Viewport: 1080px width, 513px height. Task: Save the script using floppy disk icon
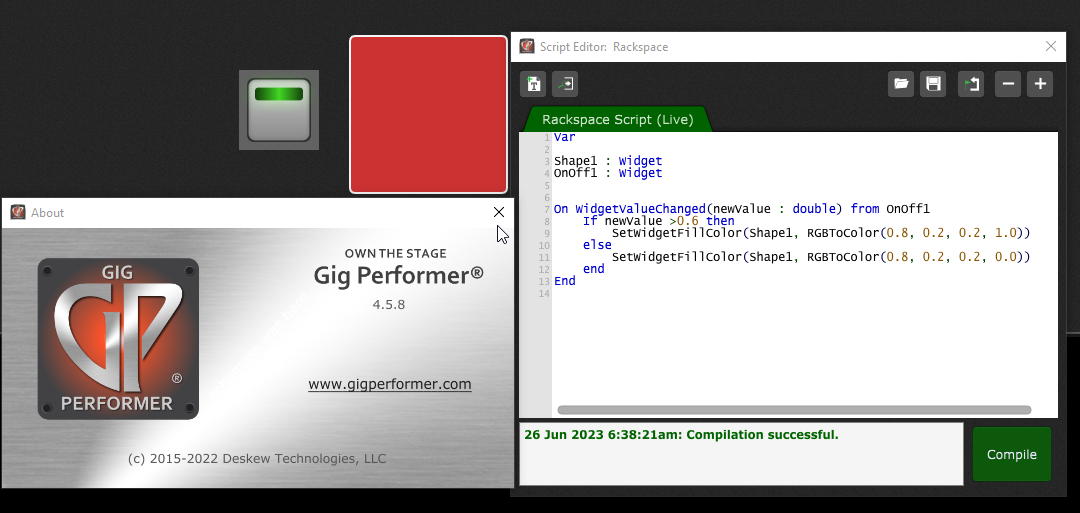point(933,84)
